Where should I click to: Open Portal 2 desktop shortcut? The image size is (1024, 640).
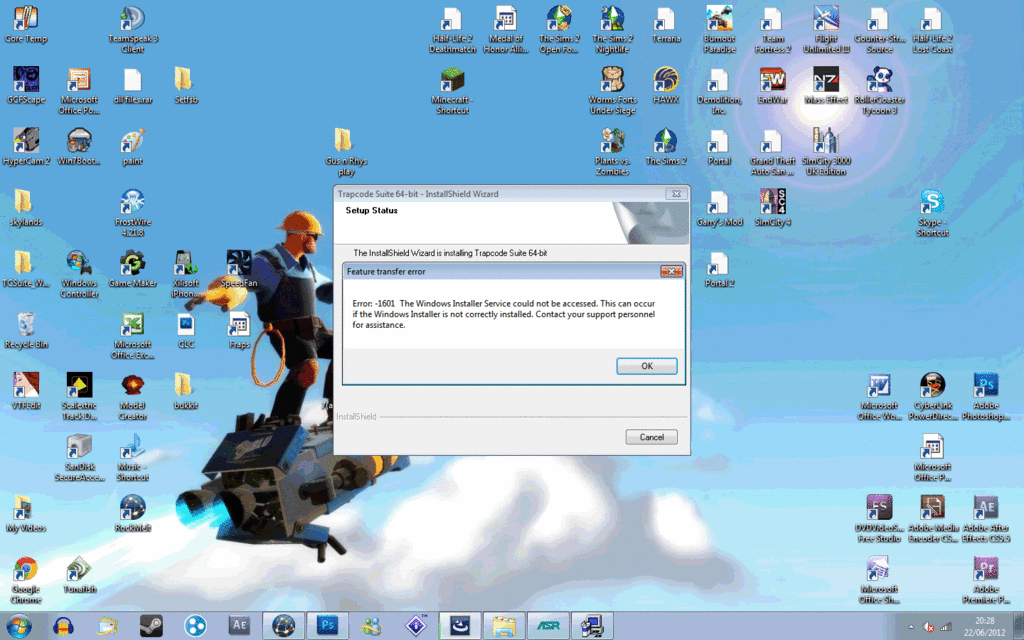[719, 268]
